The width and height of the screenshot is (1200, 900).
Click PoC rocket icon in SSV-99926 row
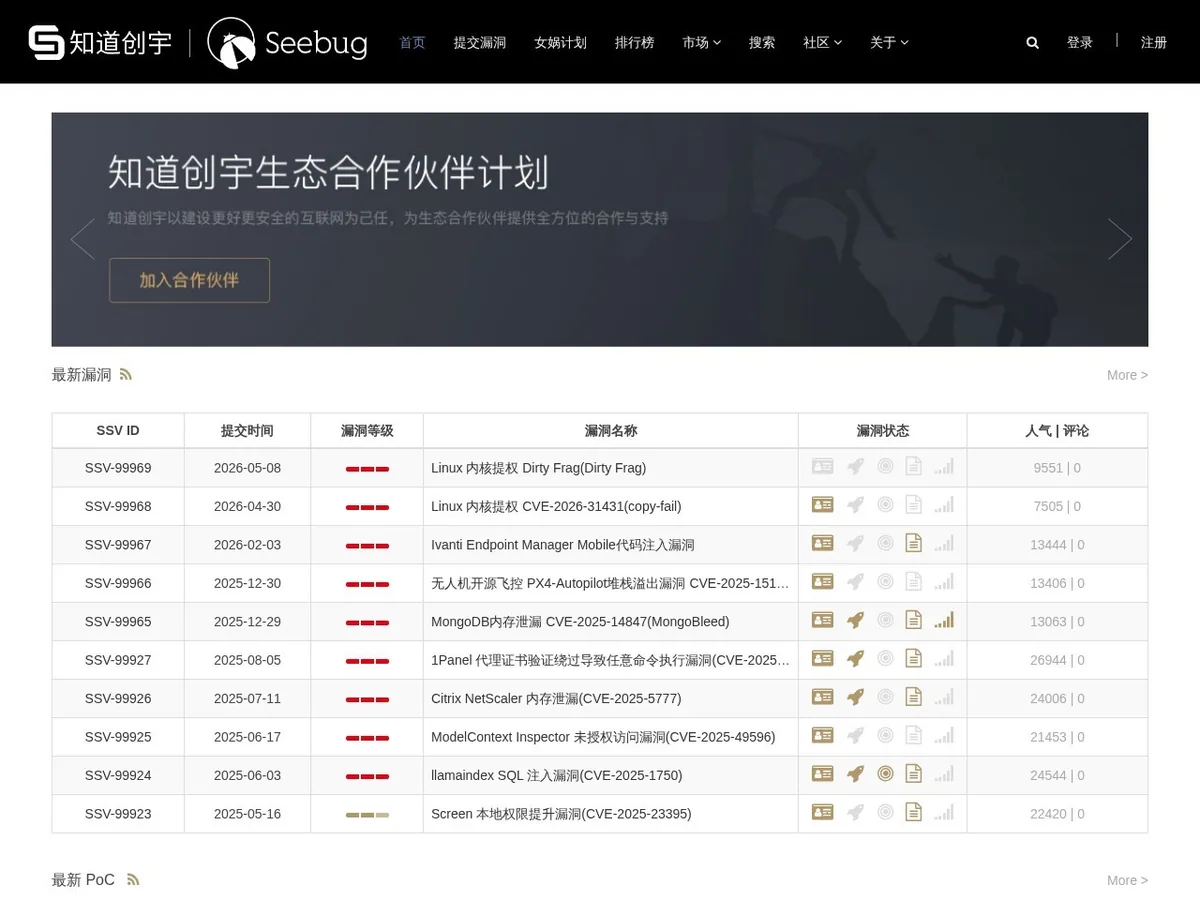tap(855, 698)
